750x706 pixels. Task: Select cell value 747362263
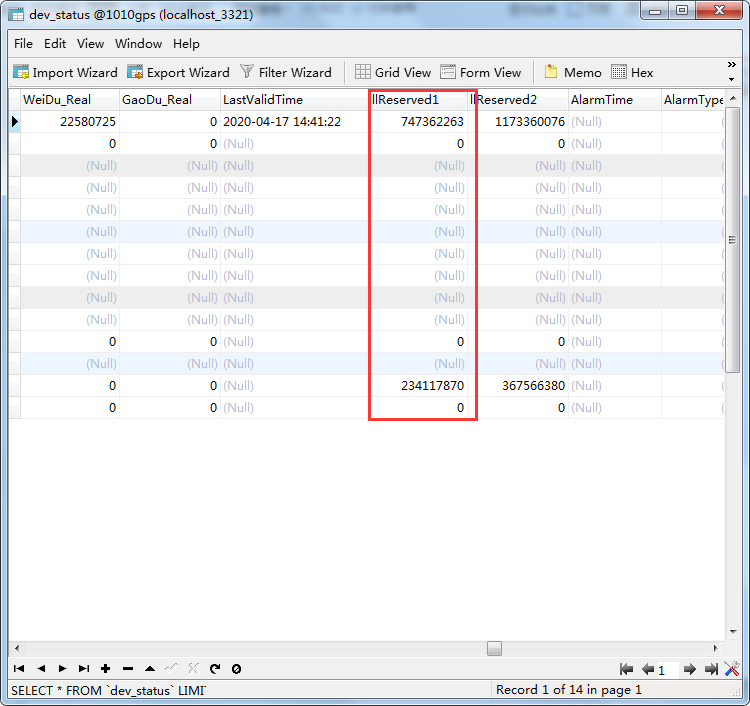coord(418,121)
